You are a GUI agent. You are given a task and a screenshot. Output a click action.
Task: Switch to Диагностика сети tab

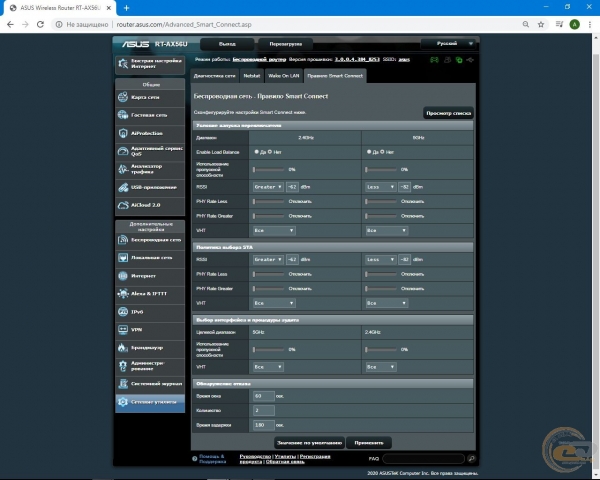tap(215, 76)
